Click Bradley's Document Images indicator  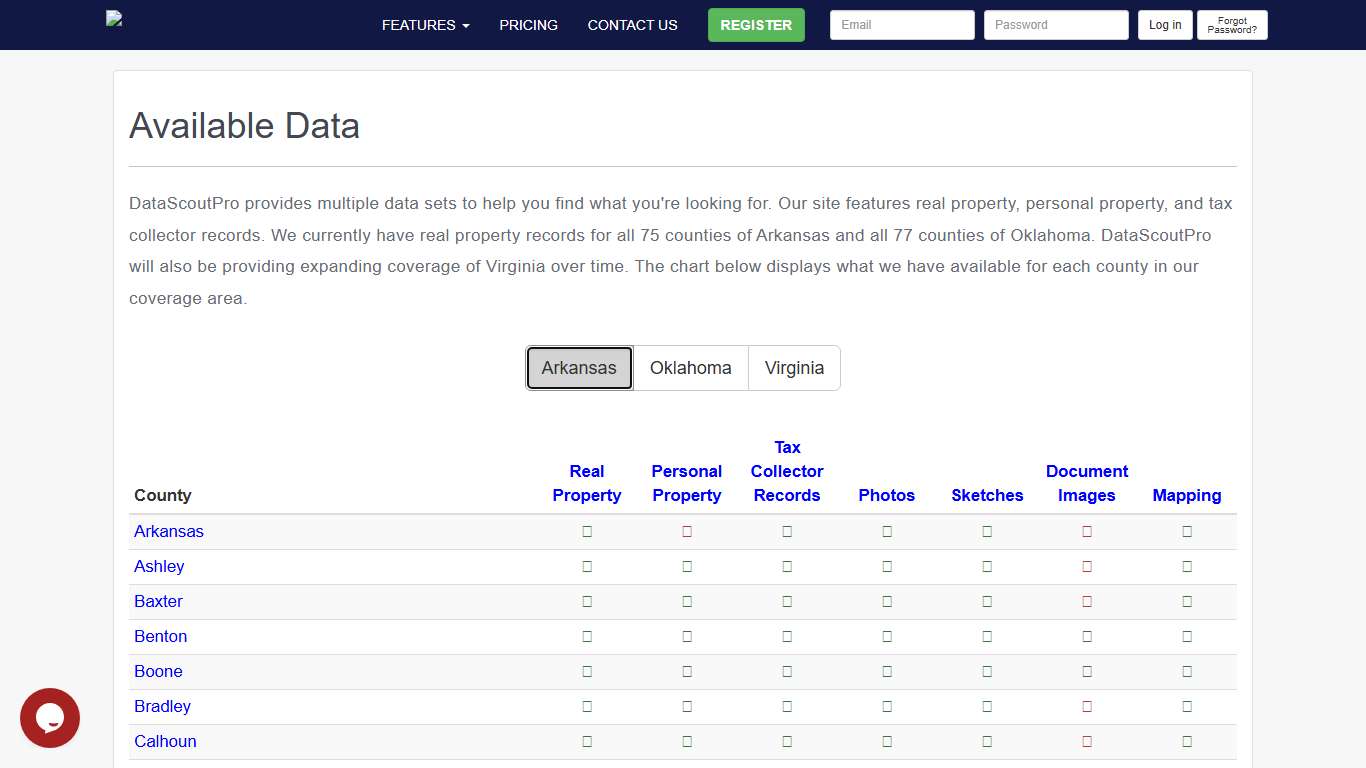[x=1087, y=706]
